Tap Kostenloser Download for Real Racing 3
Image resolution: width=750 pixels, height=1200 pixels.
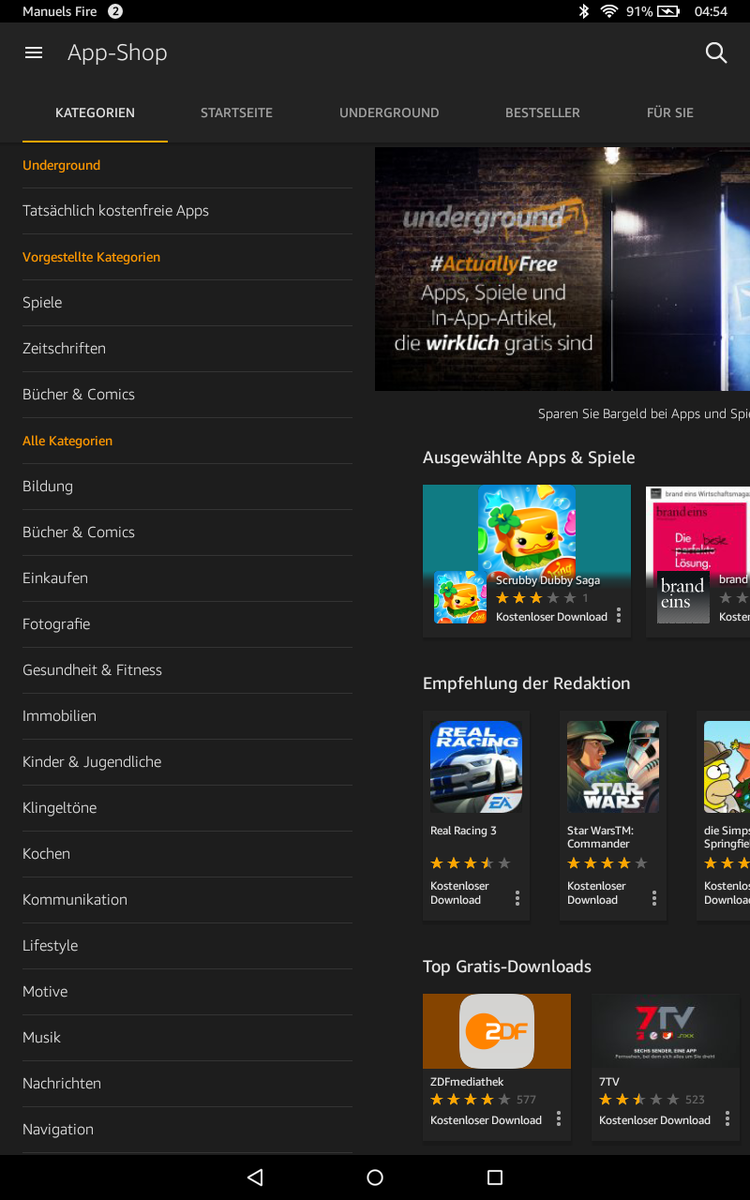click(460, 893)
